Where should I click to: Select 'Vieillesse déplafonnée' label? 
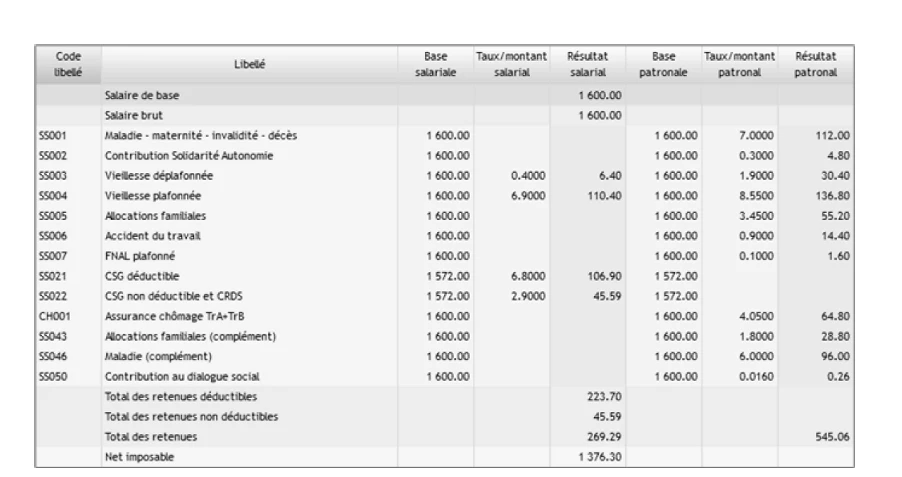point(159,176)
